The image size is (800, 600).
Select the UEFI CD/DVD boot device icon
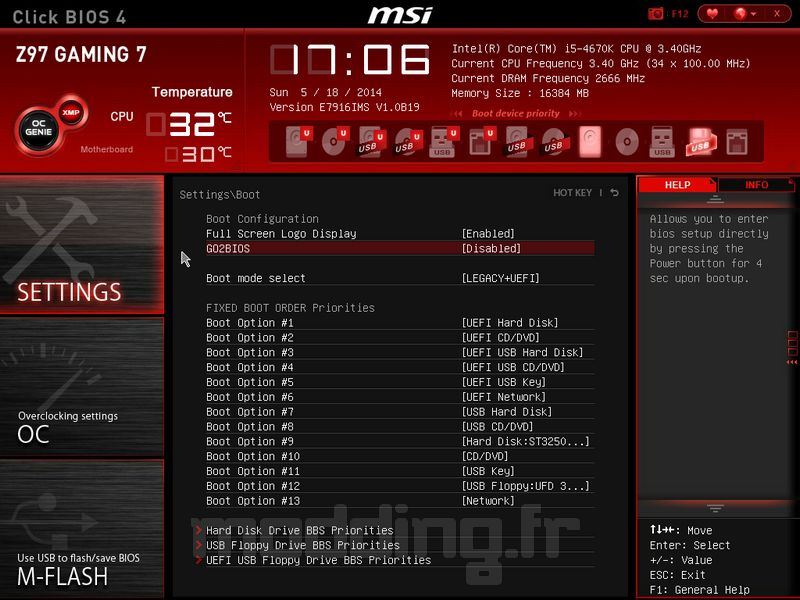[334, 141]
